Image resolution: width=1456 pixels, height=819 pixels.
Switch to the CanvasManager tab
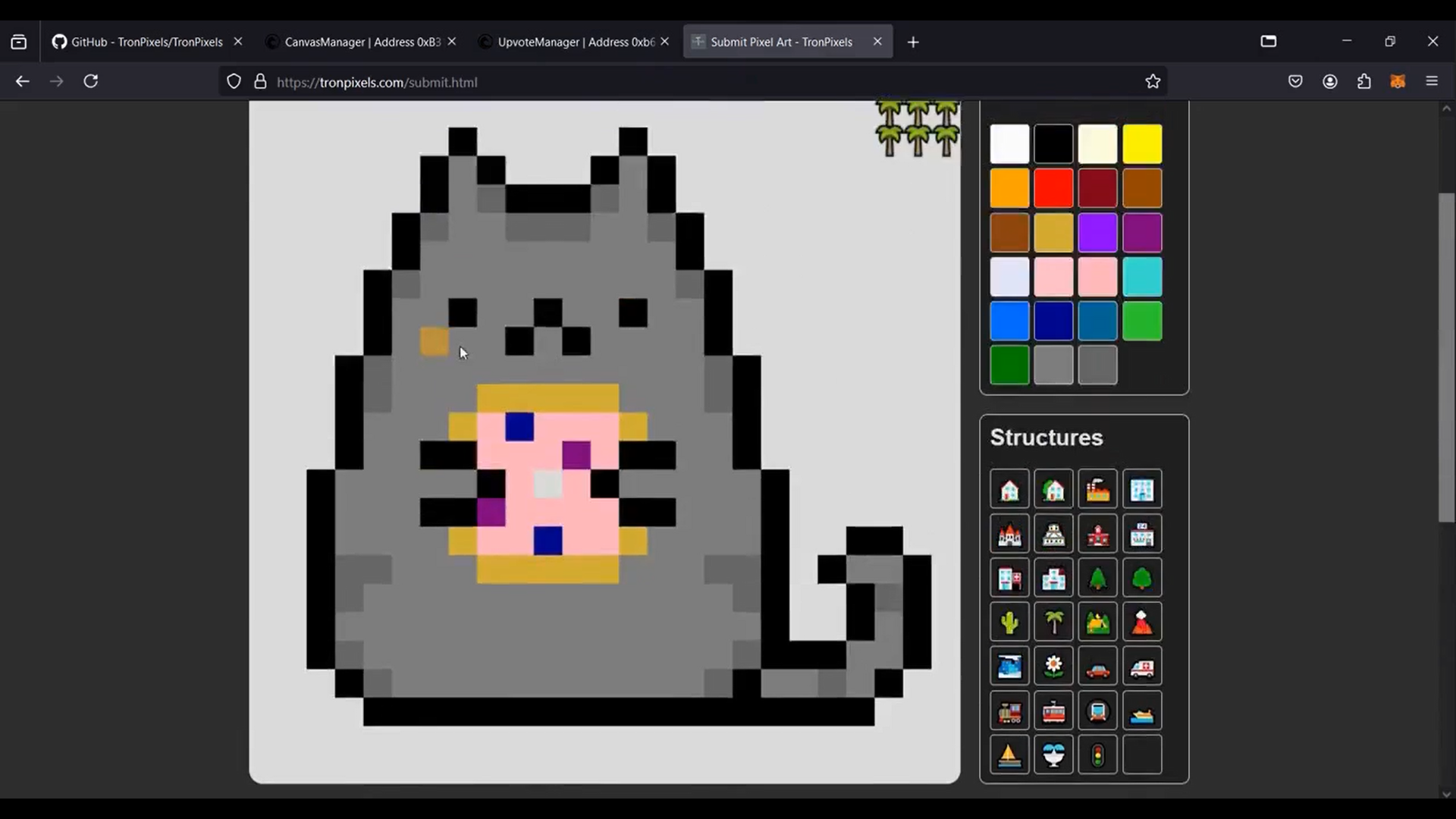point(362,42)
